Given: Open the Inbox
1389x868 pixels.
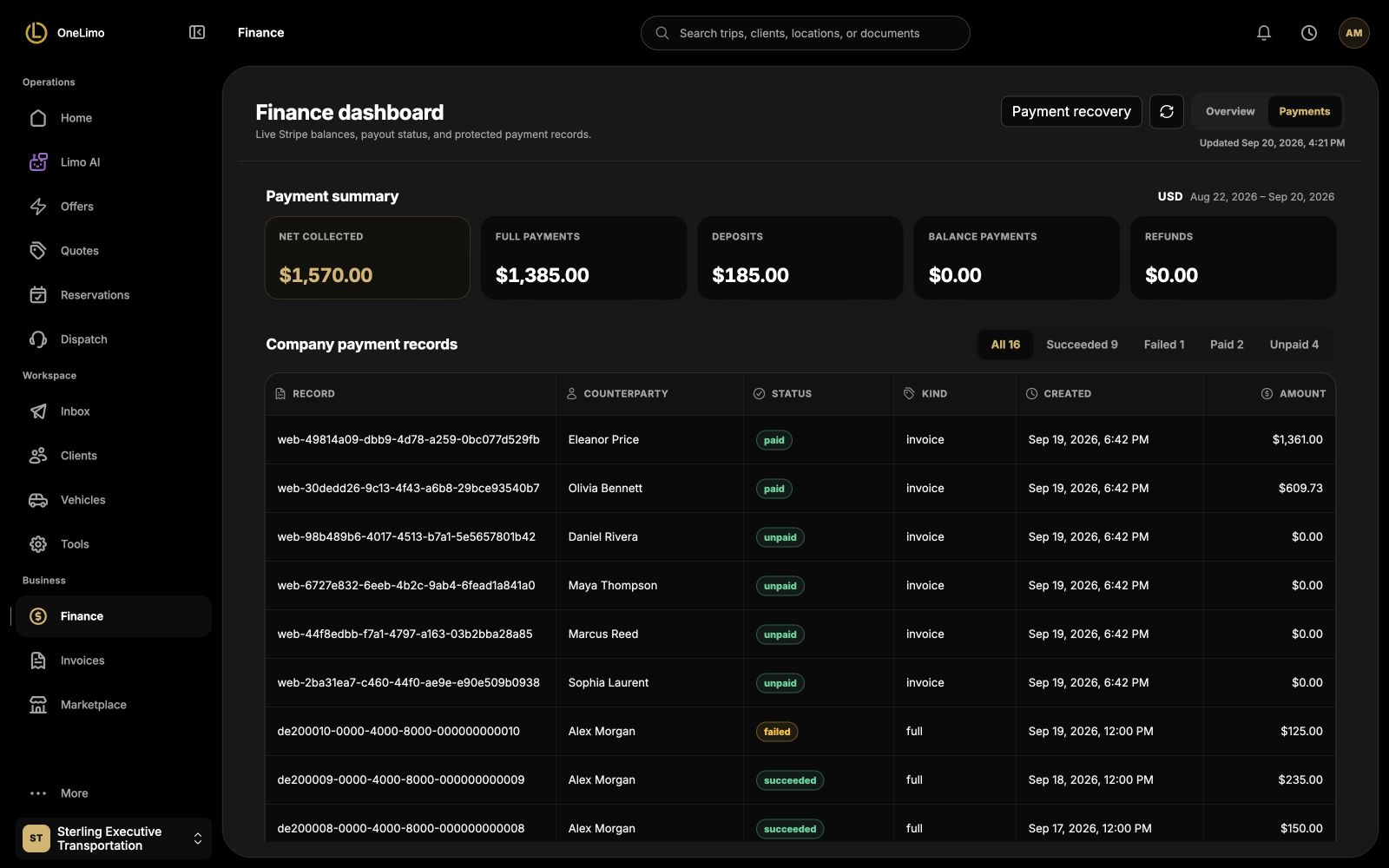Looking at the screenshot, I should pyautogui.click(x=114, y=411).
